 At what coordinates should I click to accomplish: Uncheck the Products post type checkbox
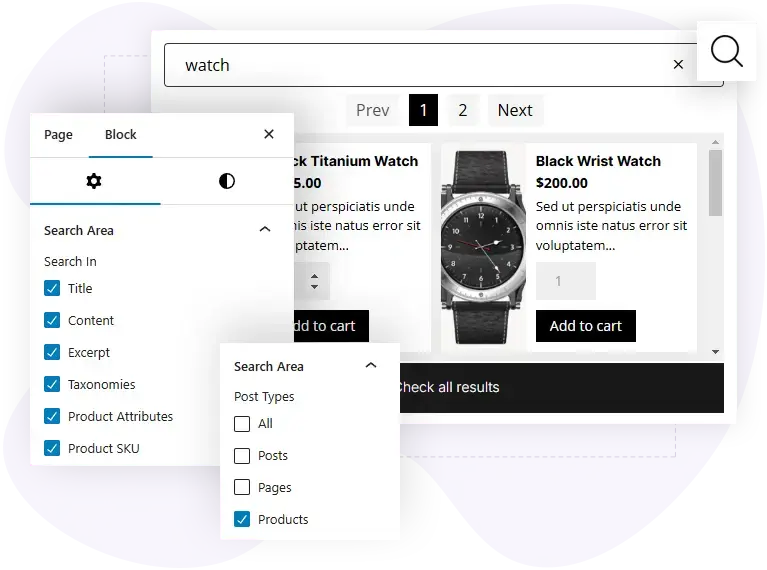(242, 519)
